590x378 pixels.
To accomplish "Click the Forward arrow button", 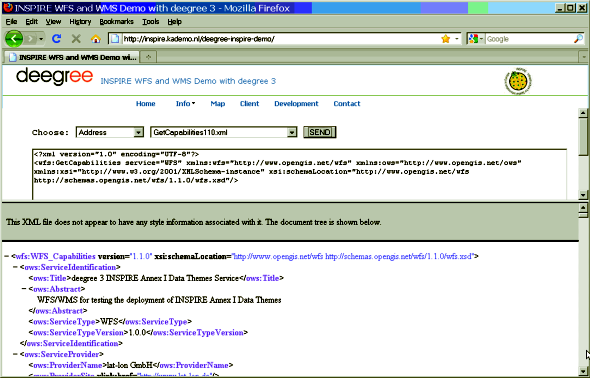I will (30, 39).
